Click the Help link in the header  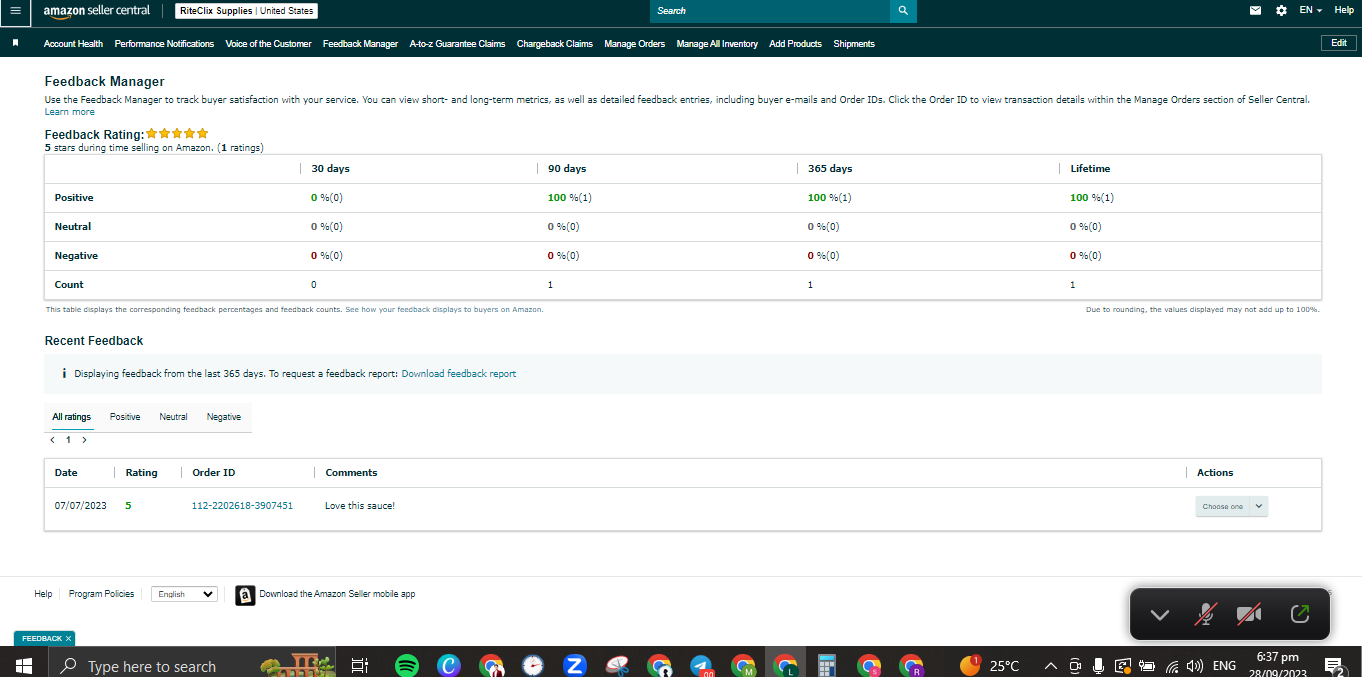[1344, 10]
